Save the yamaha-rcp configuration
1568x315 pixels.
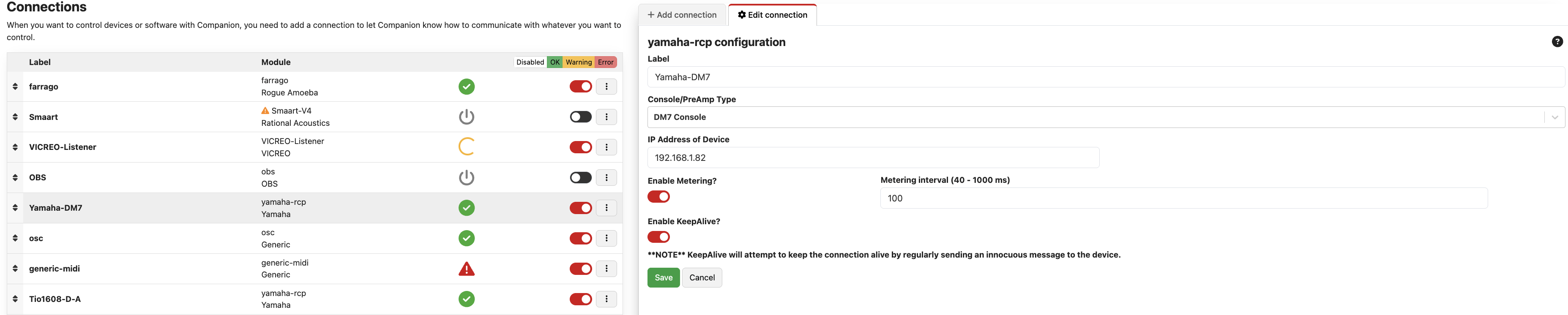tap(663, 278)
